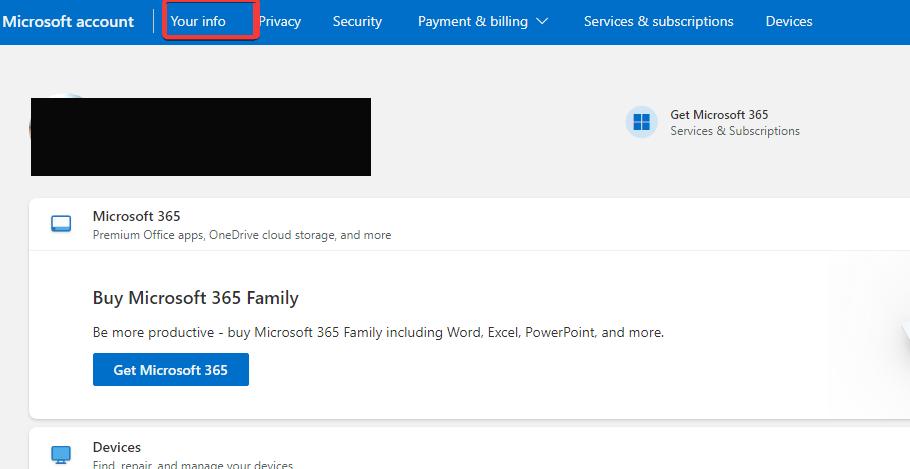Click the Services & Subscriptions subtitle text

pos(735,131)
